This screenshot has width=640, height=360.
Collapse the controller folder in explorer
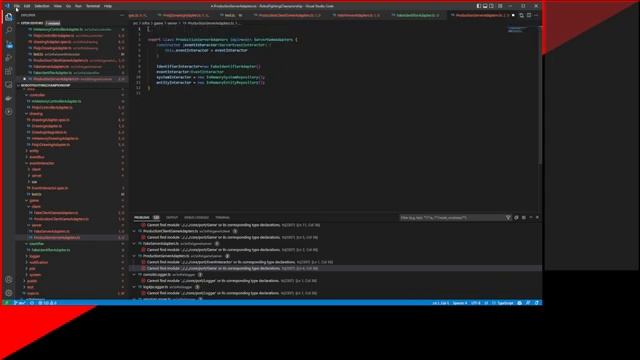point(37,95)
